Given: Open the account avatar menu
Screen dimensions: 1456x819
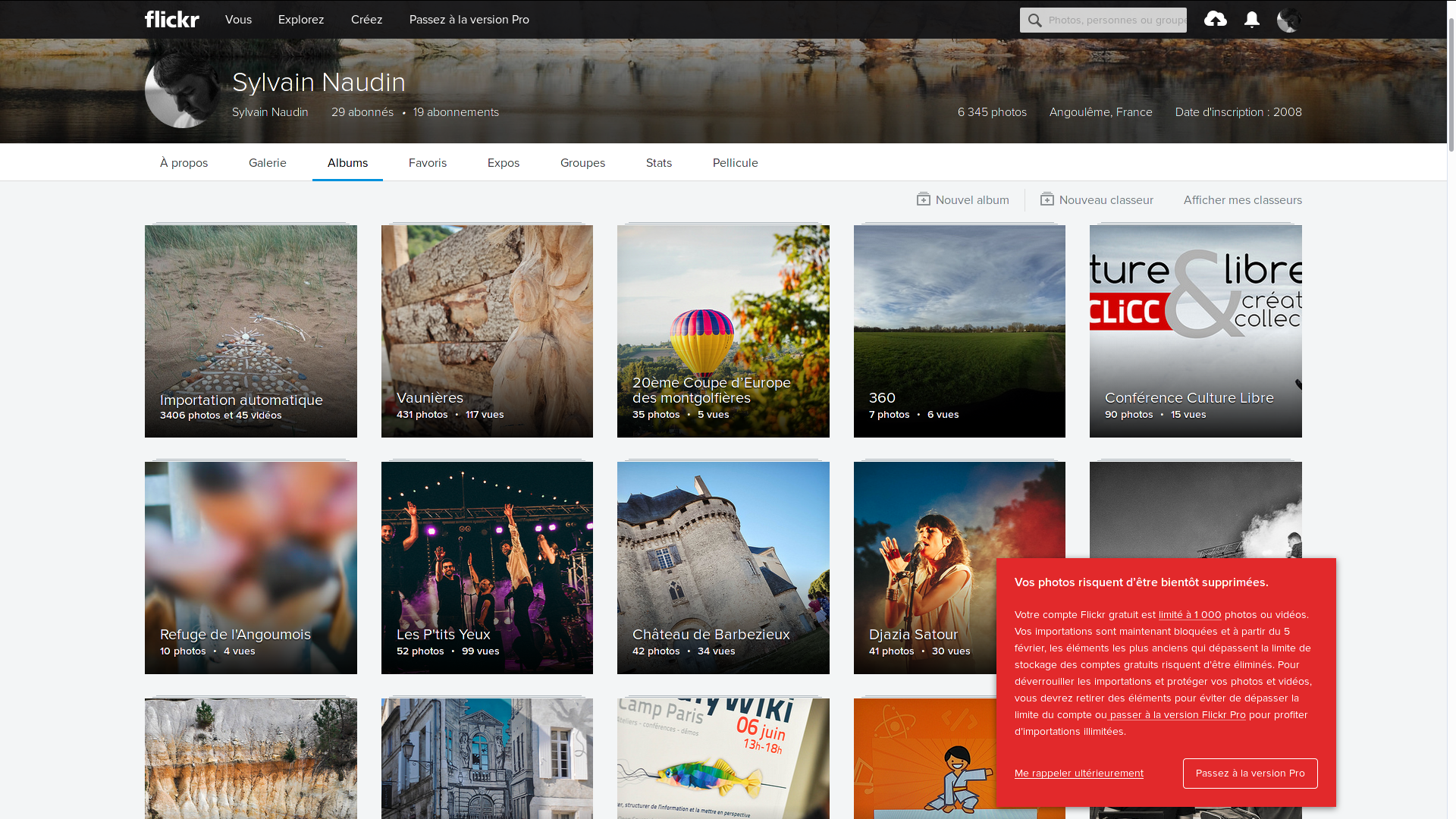Looking at the screenshot, I should [x=1288, y=20].
